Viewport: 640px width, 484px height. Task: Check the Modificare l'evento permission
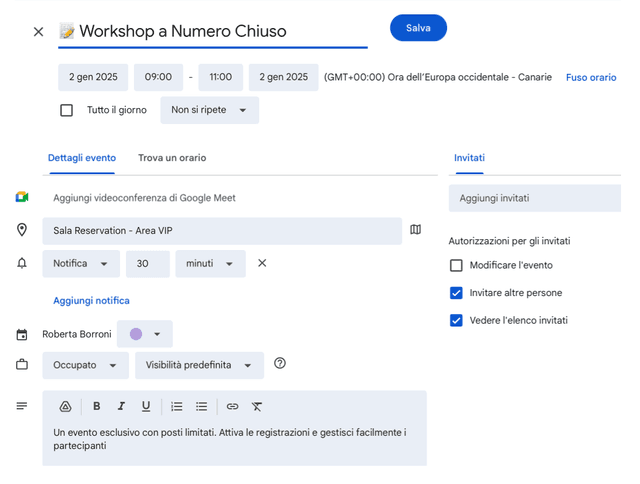457,265
